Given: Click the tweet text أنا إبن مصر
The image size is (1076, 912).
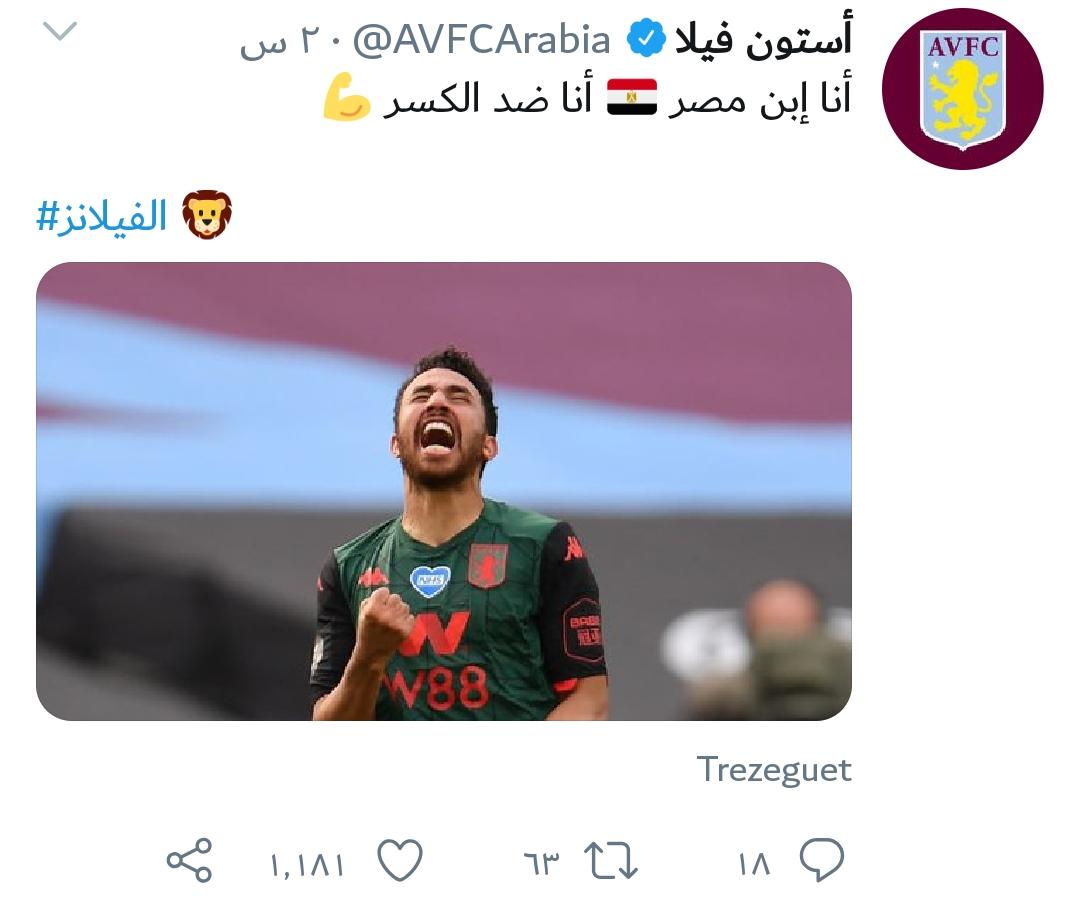Looking at the screenshot, I should 760,98.
